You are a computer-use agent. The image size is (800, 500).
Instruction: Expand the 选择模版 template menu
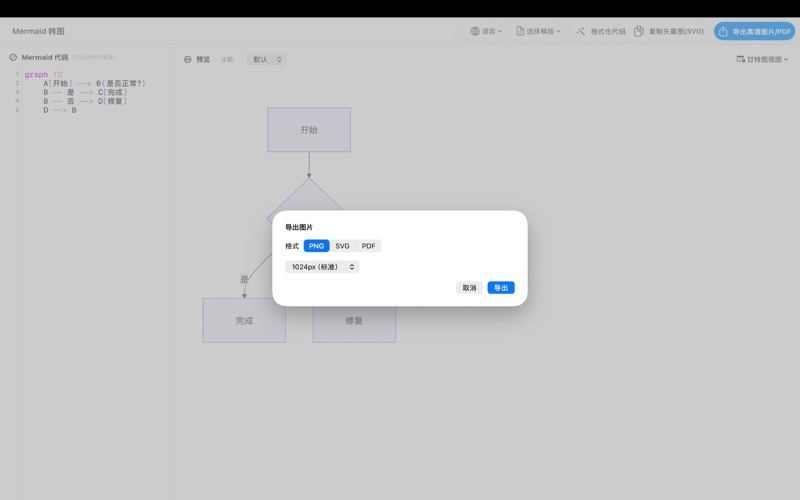tap(538, 31)
